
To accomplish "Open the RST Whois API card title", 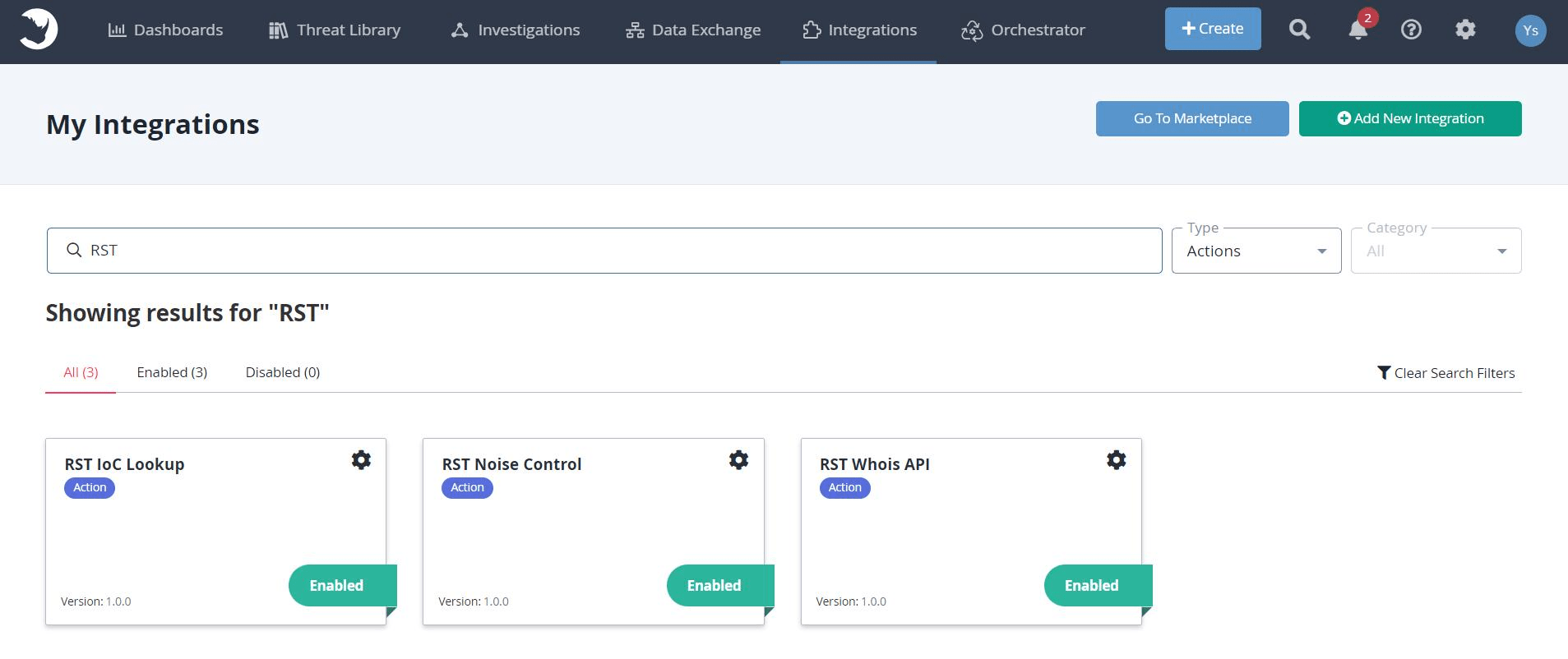I will (x=874, y=464).
